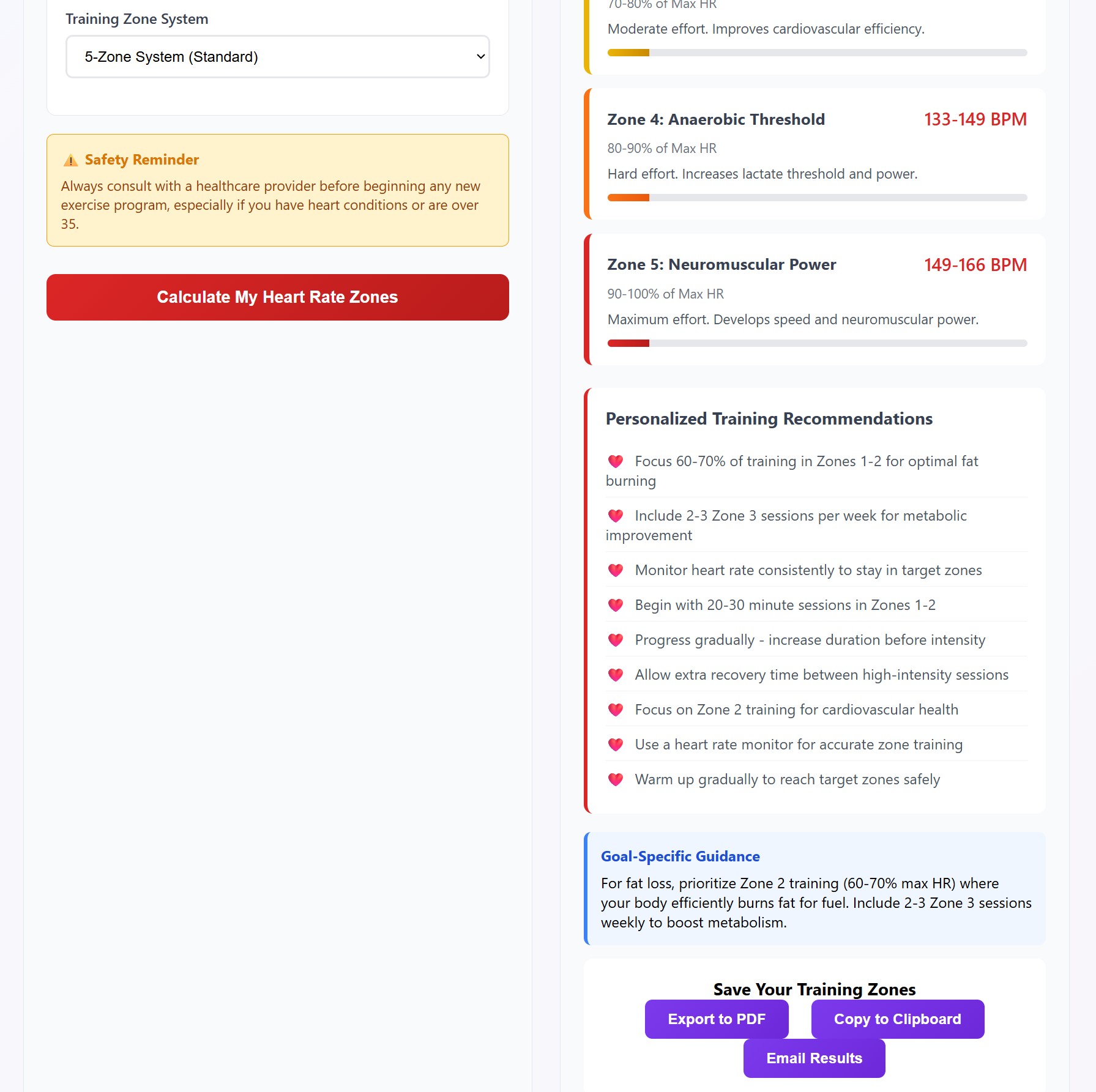Select a different zone system from the combo box
Screen dimensions: 1096x1092
tap(277, 56)
